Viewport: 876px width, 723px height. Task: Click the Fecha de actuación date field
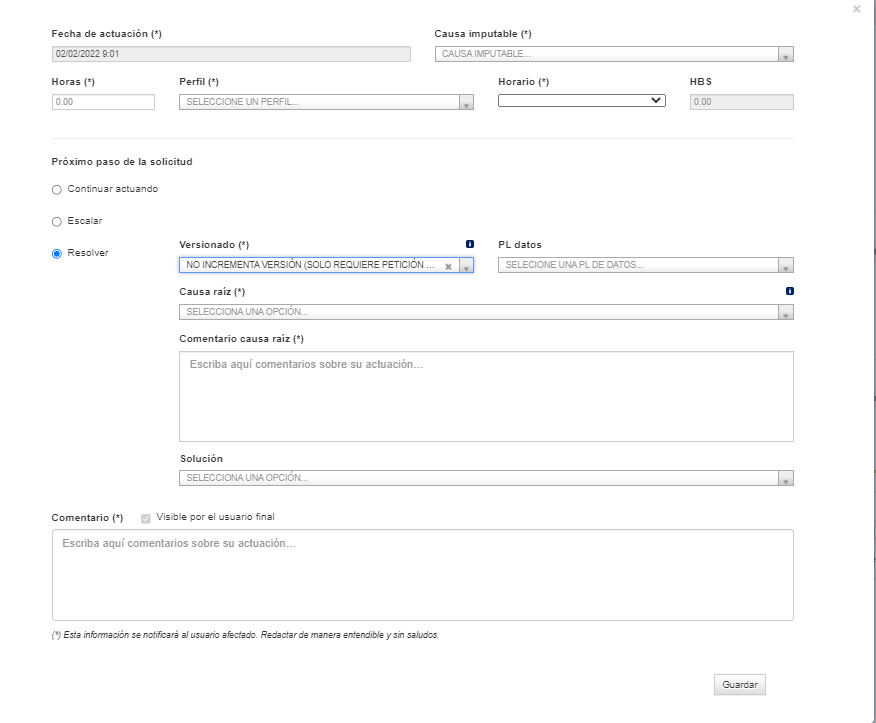(231, 54)
